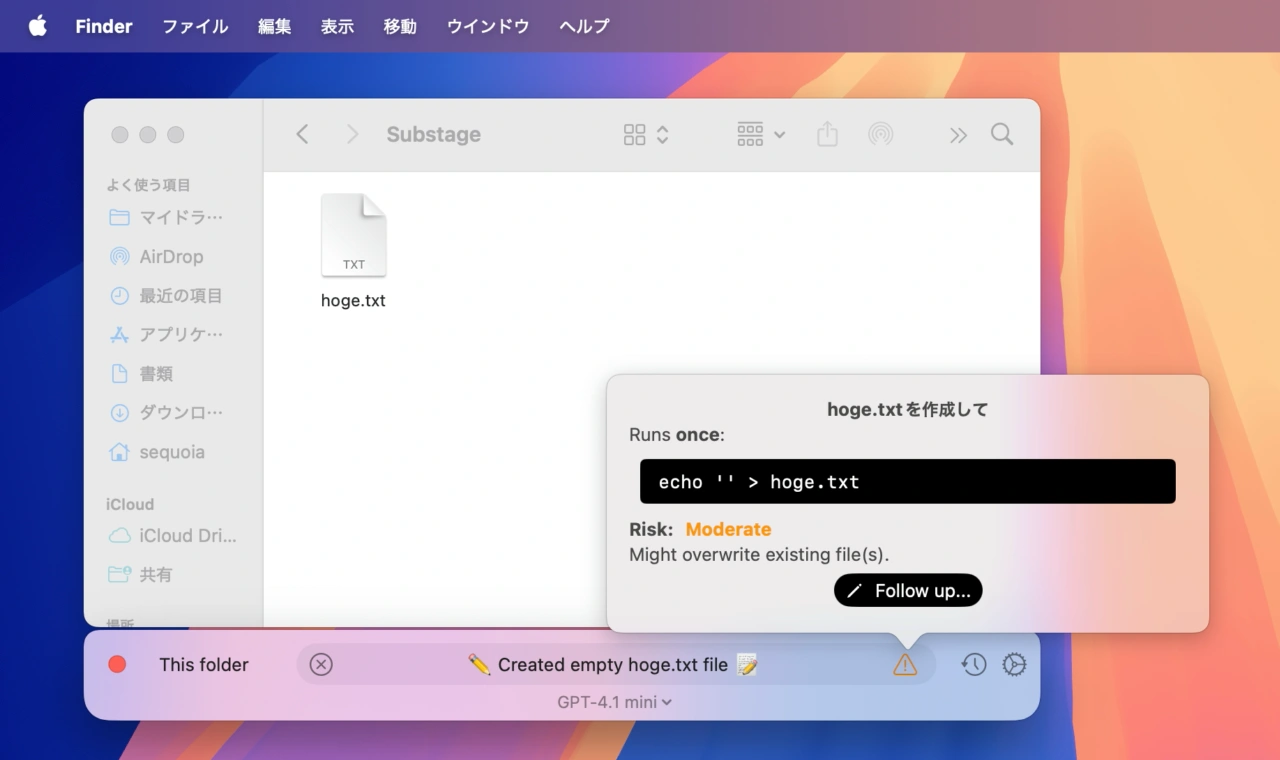This screenshot has width=1280, height=760.
Task: Open command history clock icon
Action: click(974, 664)
